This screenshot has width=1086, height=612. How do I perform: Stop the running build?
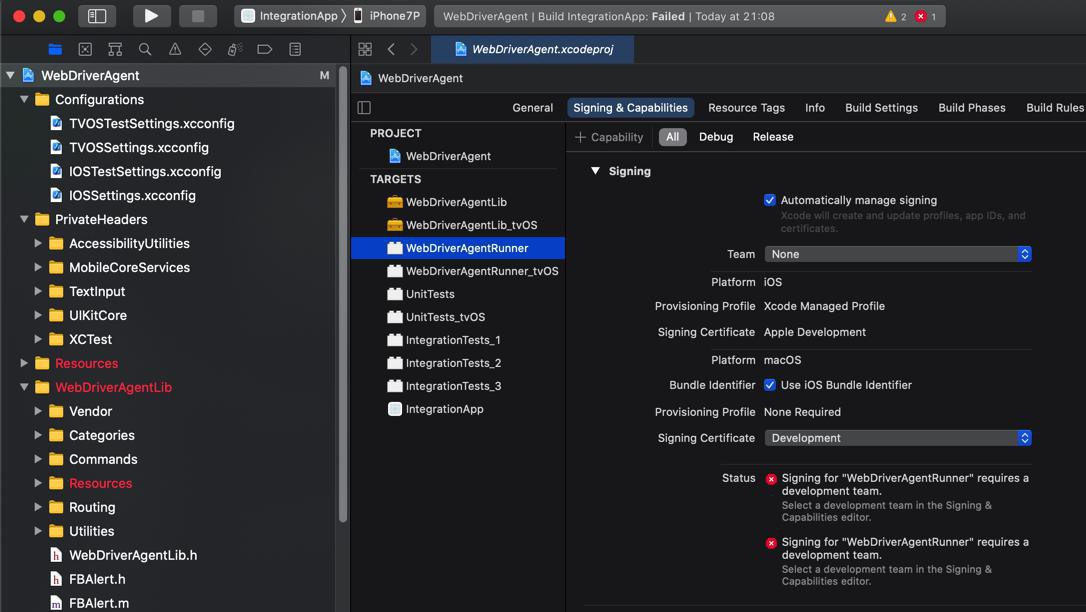198,16
